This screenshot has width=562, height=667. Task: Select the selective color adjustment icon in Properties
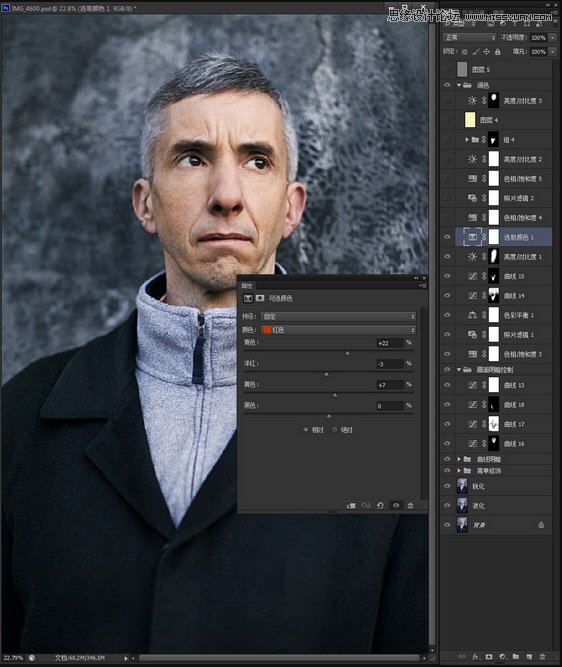point(248,298)
